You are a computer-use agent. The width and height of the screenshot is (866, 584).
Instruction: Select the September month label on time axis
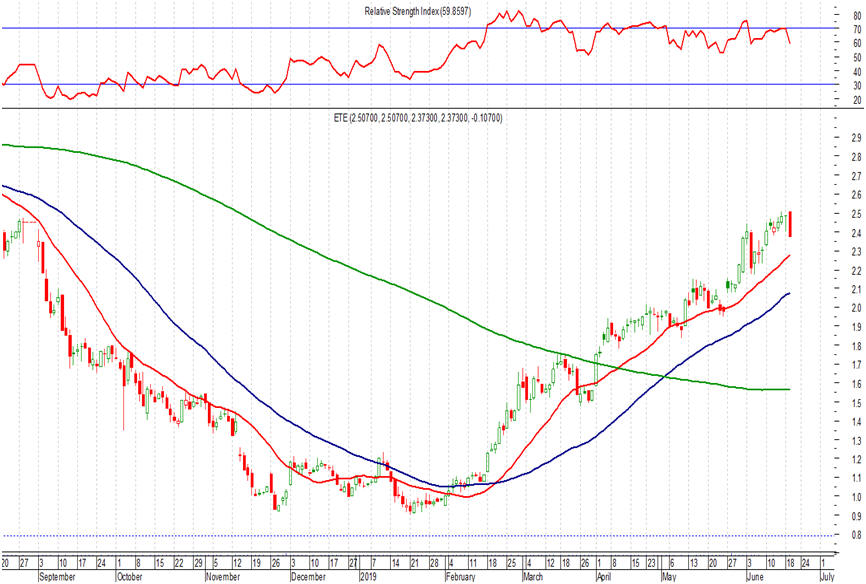click(57, 577)
